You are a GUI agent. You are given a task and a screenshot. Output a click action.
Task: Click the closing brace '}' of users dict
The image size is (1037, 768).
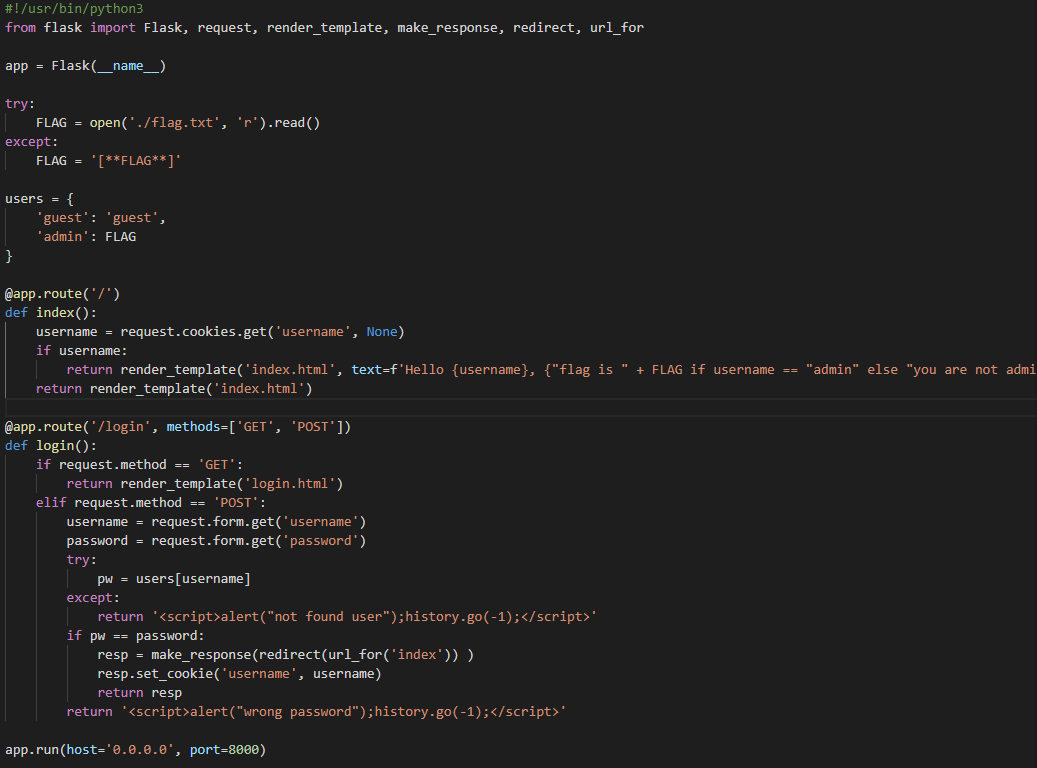pos(9,256)
